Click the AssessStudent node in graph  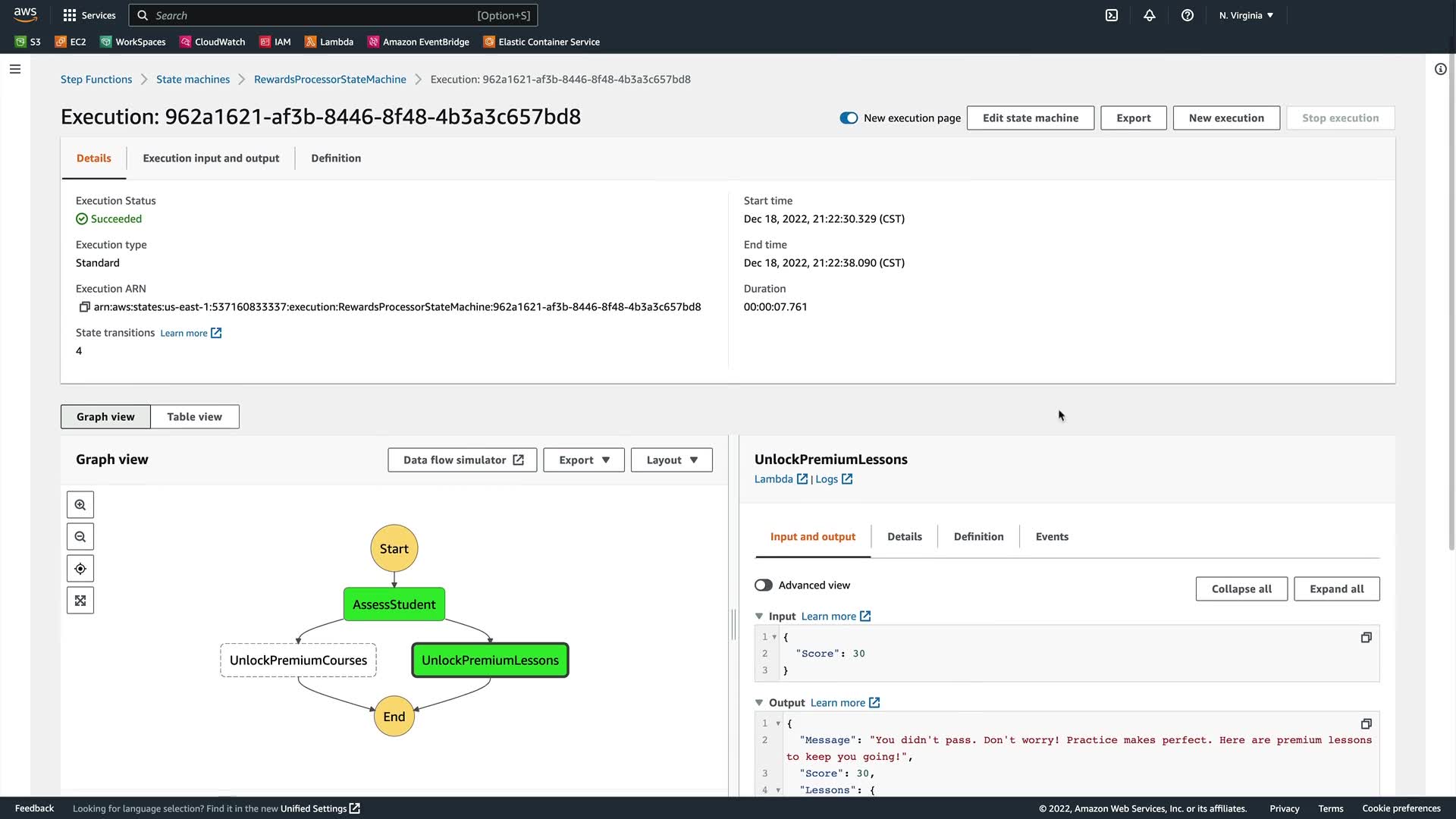click(x=394, y=604)
